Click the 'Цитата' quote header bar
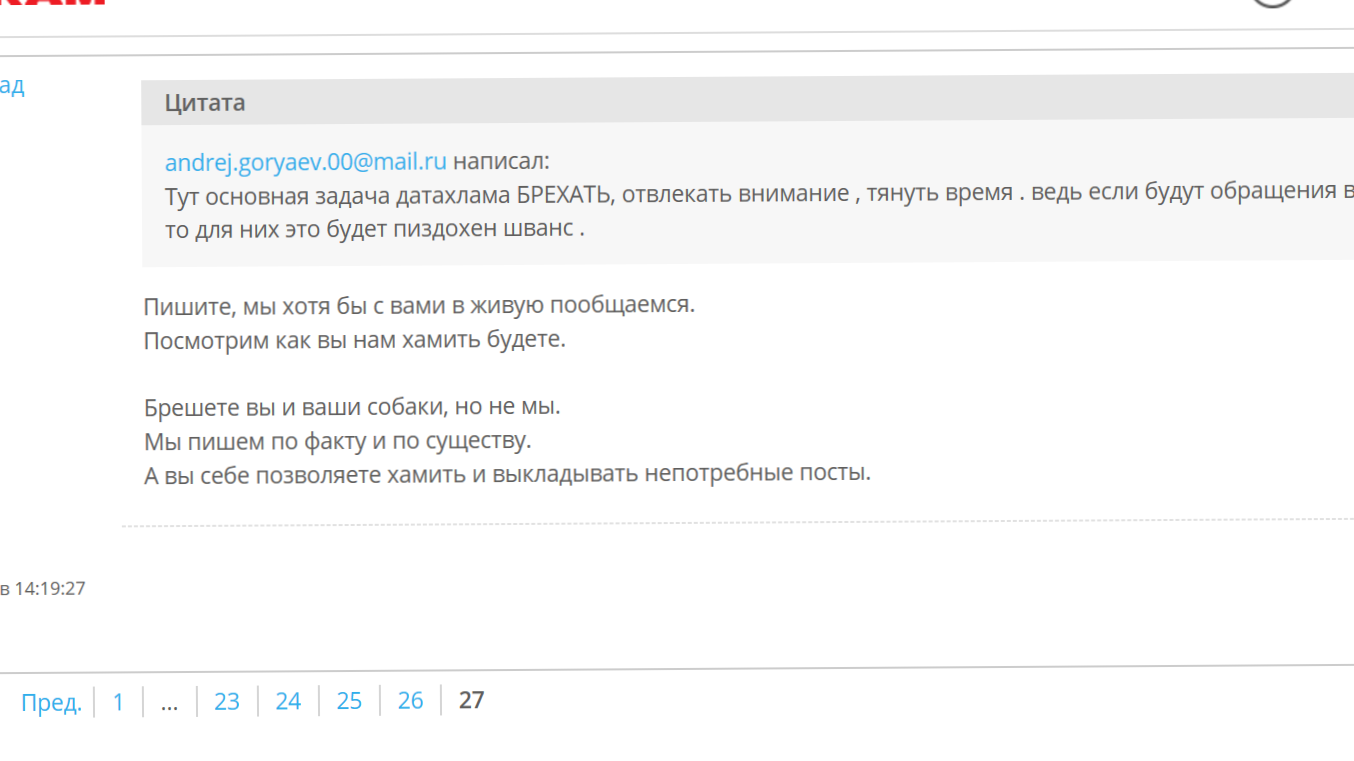 (x=205, y=102)
